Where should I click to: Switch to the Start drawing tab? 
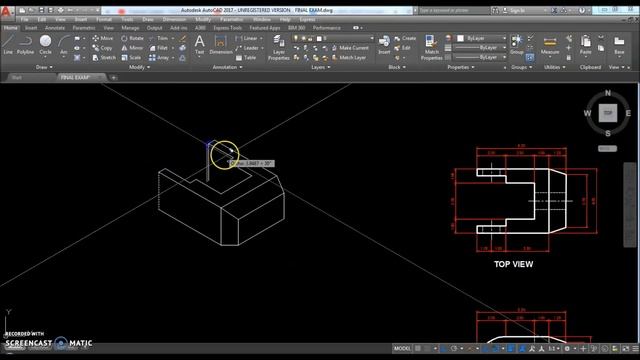click(x=17, y=77)
